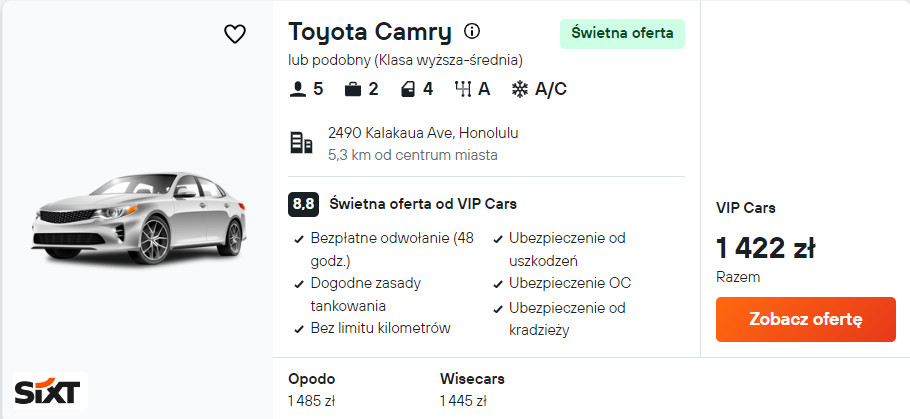The image size is (910, 419).
Task: Click the Świetna oferta badge
Action: (622, 33)
